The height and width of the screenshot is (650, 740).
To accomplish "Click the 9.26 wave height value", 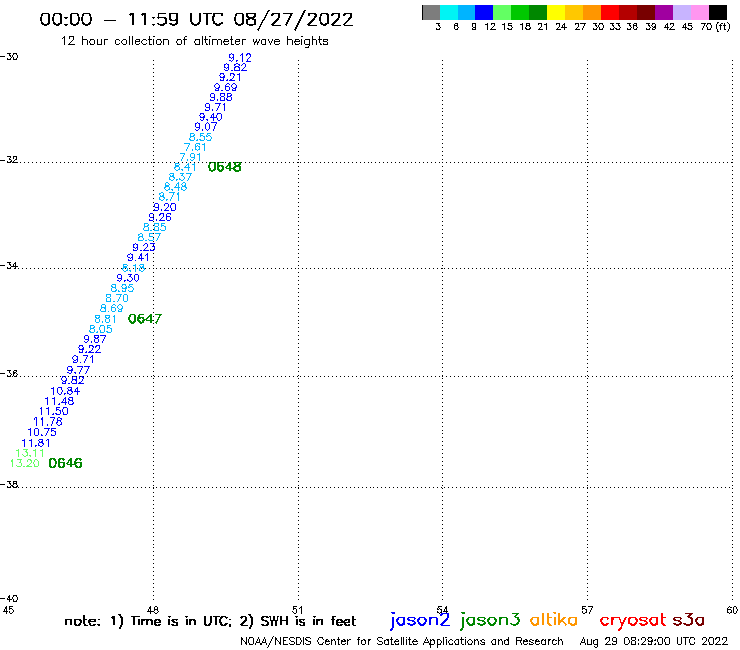I will 160,218.
